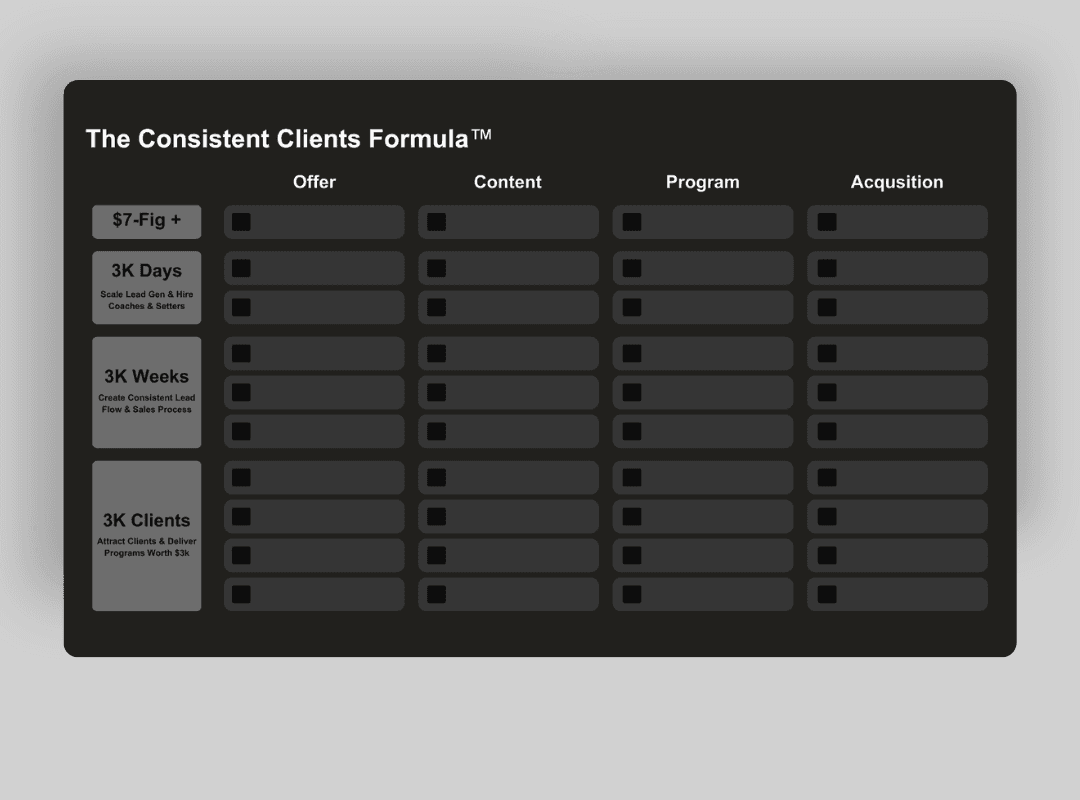Screen dimensions: 1080x800
Task: Check the first 3K Days Content checkbox
Action: 437,268
